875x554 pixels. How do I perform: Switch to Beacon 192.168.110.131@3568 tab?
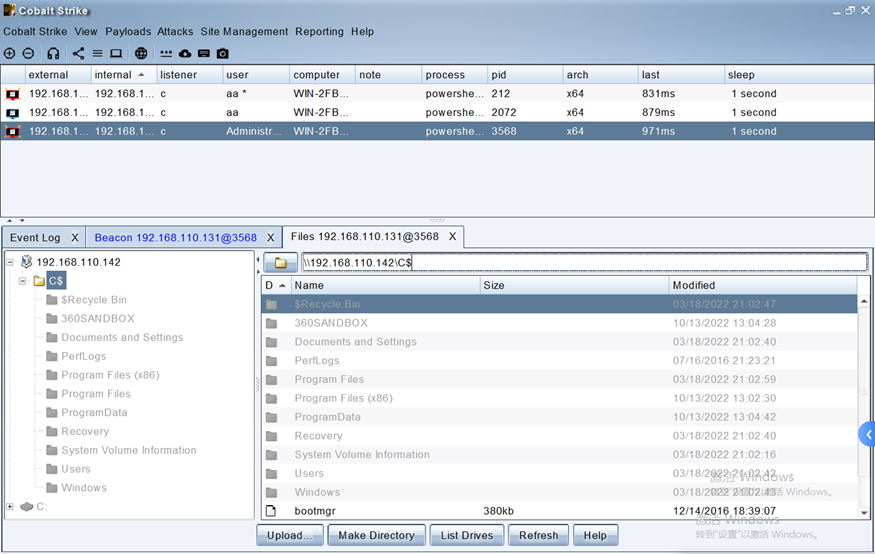[176, 238]
